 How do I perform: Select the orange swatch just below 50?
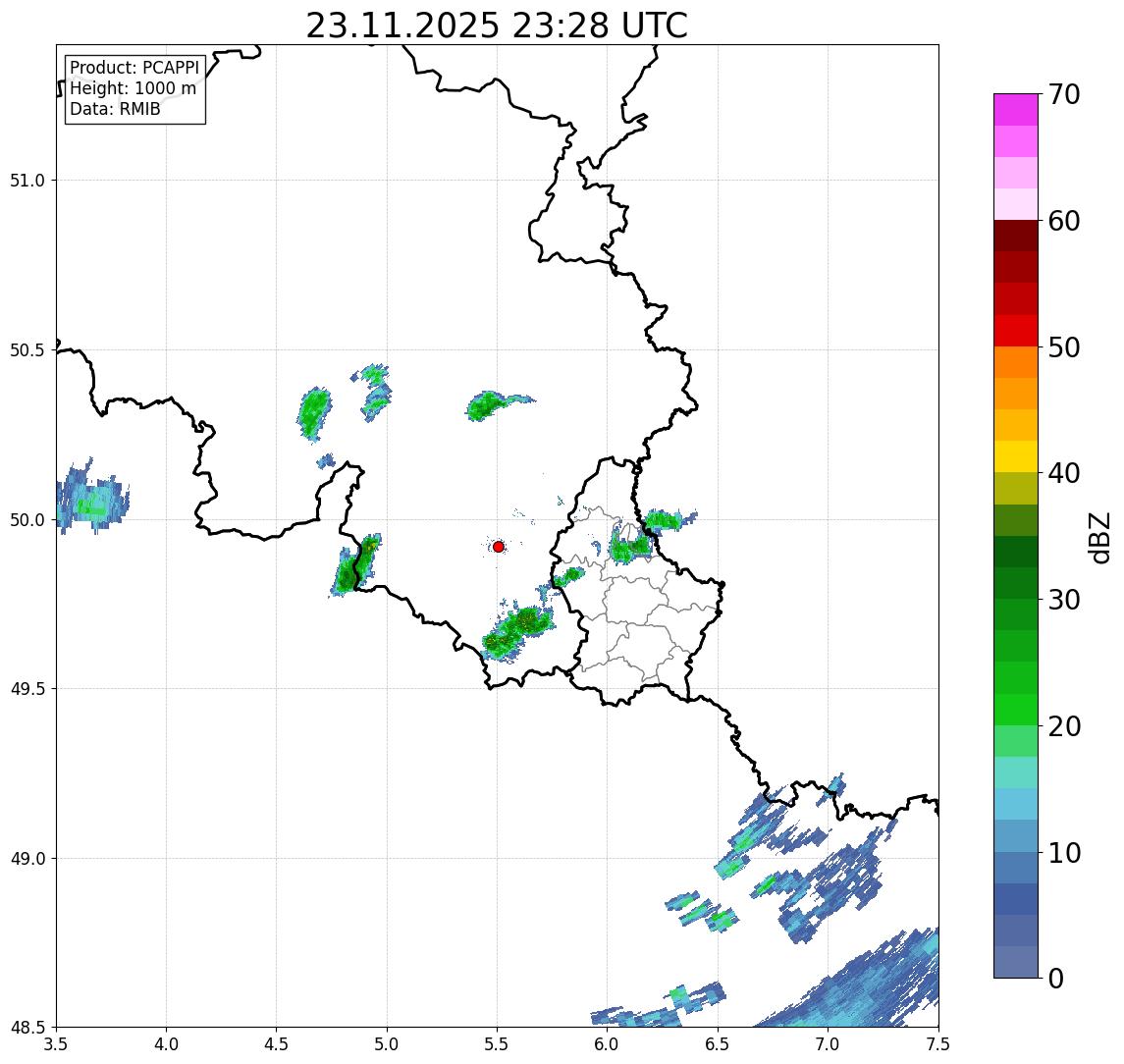pyautogui.click(x=1016, y=362)
